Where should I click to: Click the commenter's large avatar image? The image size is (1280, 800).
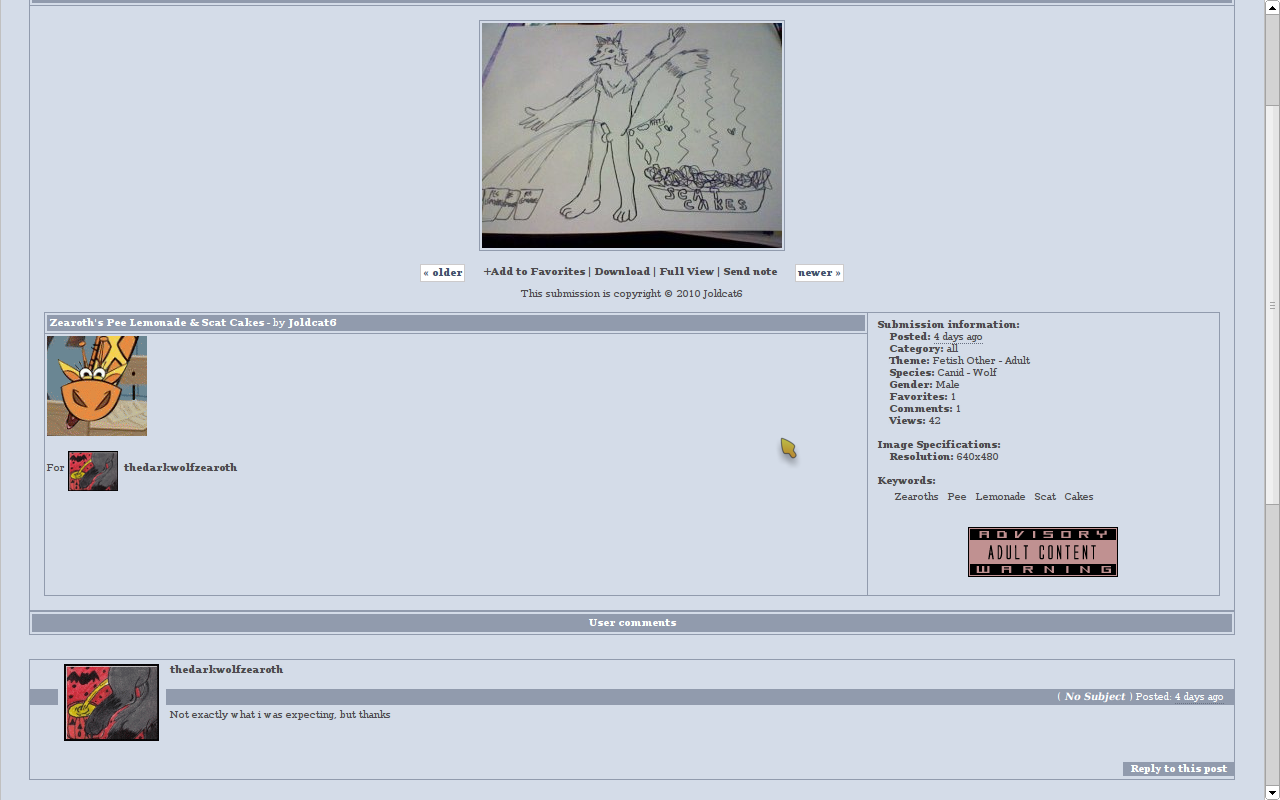click(111, 703)
